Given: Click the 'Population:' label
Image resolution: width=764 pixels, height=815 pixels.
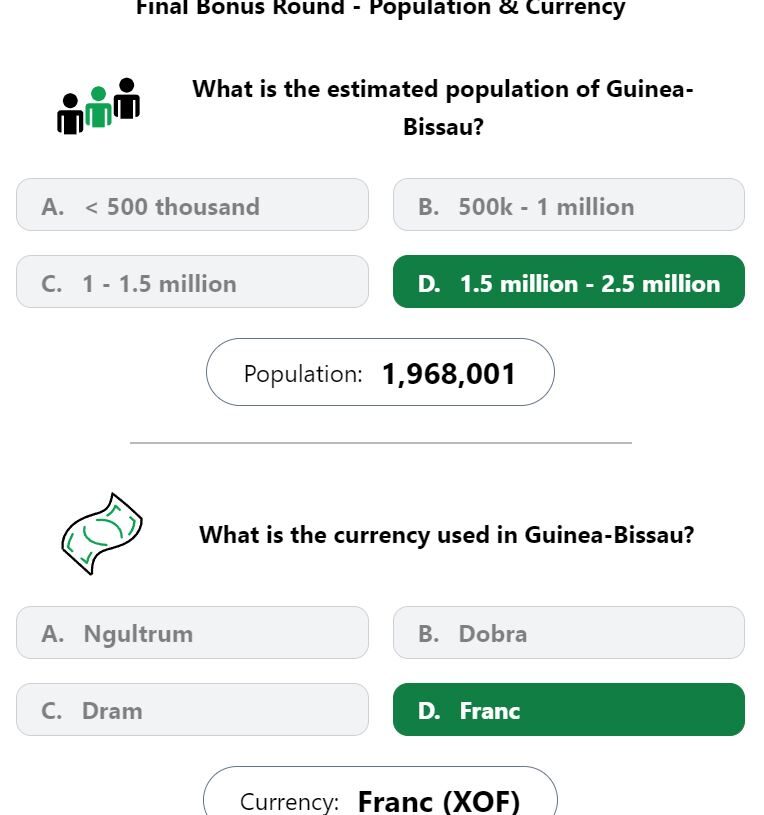Looking at the screenshot, I should (303, 374).
